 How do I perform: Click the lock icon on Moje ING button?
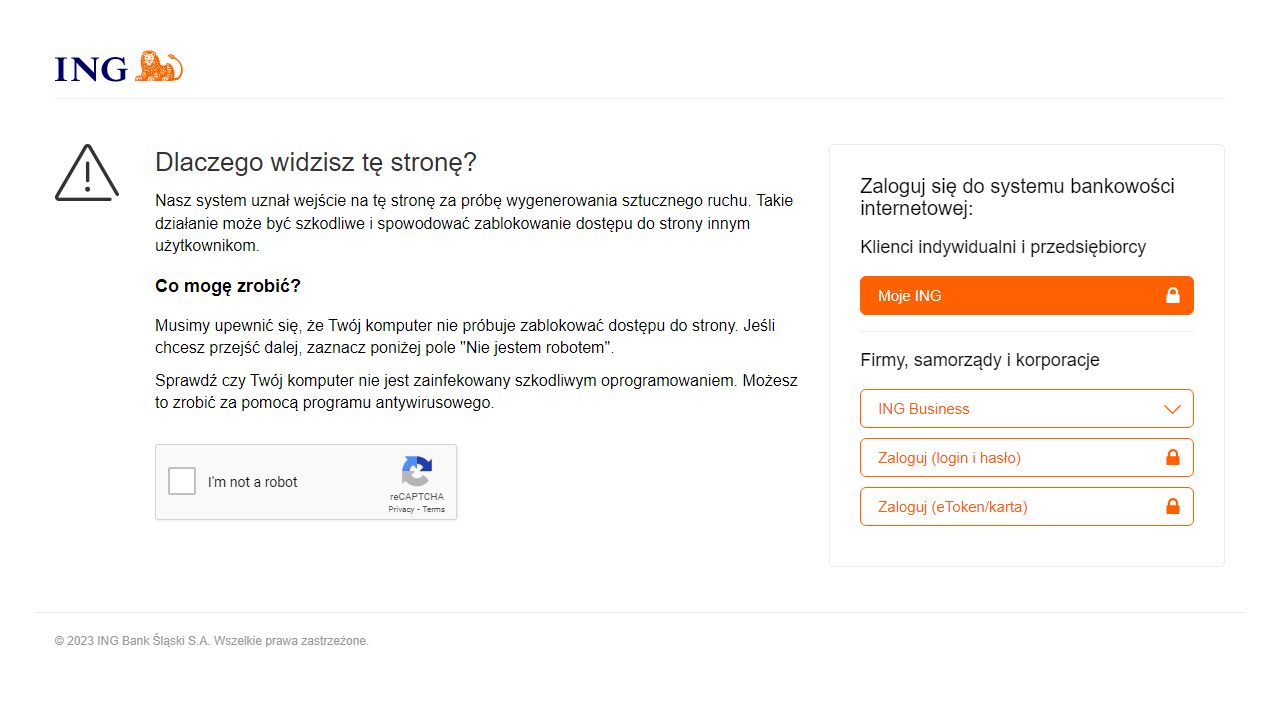(x=1173, y=295)
